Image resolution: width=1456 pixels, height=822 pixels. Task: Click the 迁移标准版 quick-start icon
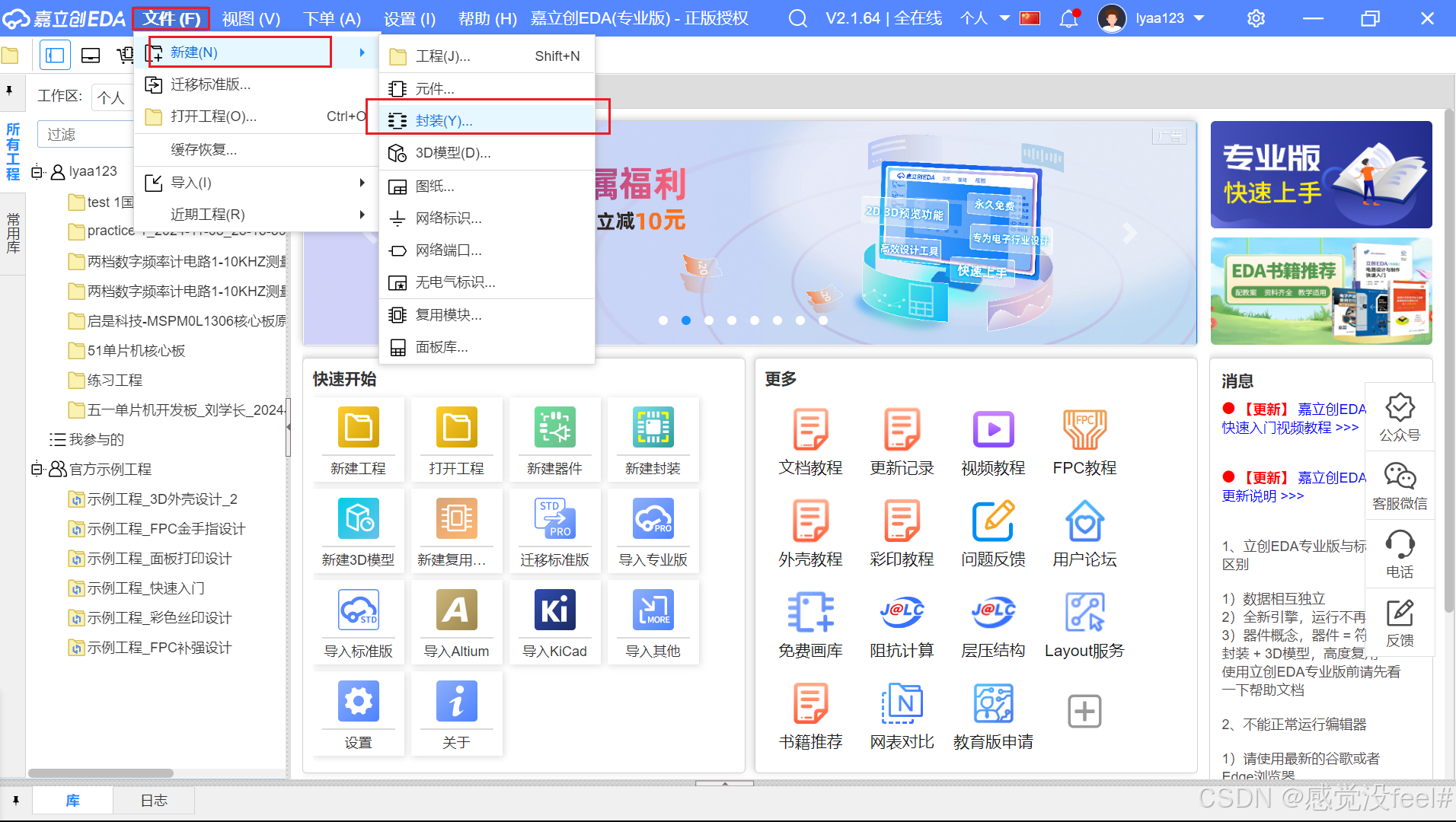pos(554,519)
